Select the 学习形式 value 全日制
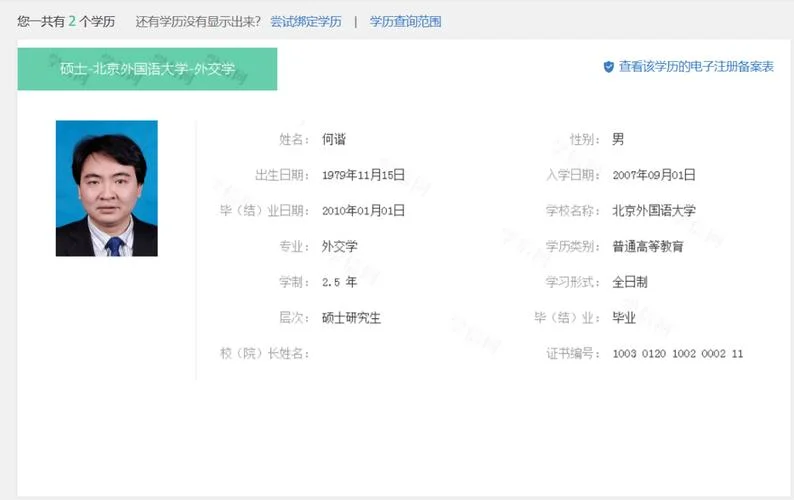The width and height of the screenshot is (794, 500). point(630,282)
